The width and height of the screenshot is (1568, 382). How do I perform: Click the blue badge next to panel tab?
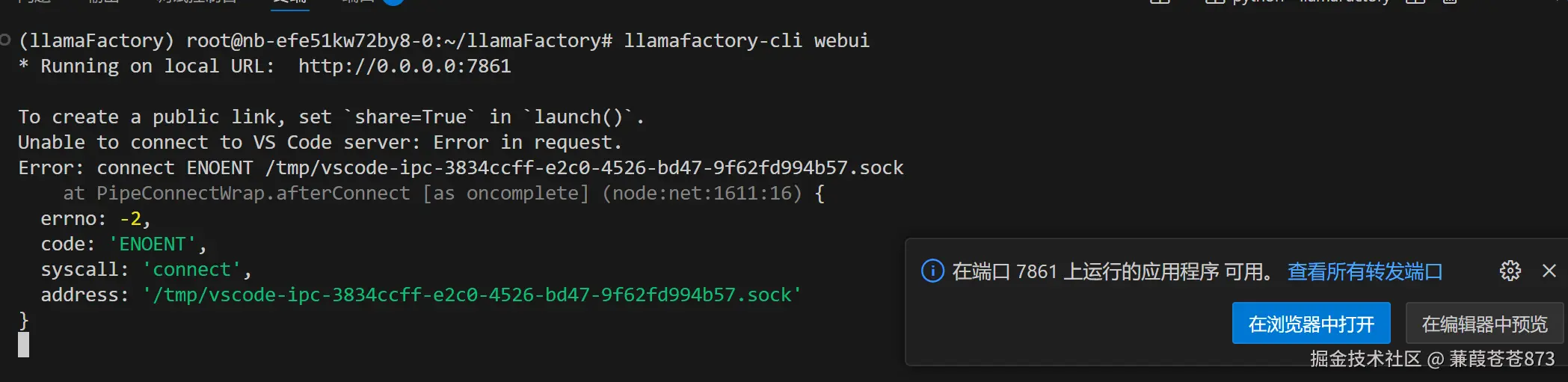393,2
